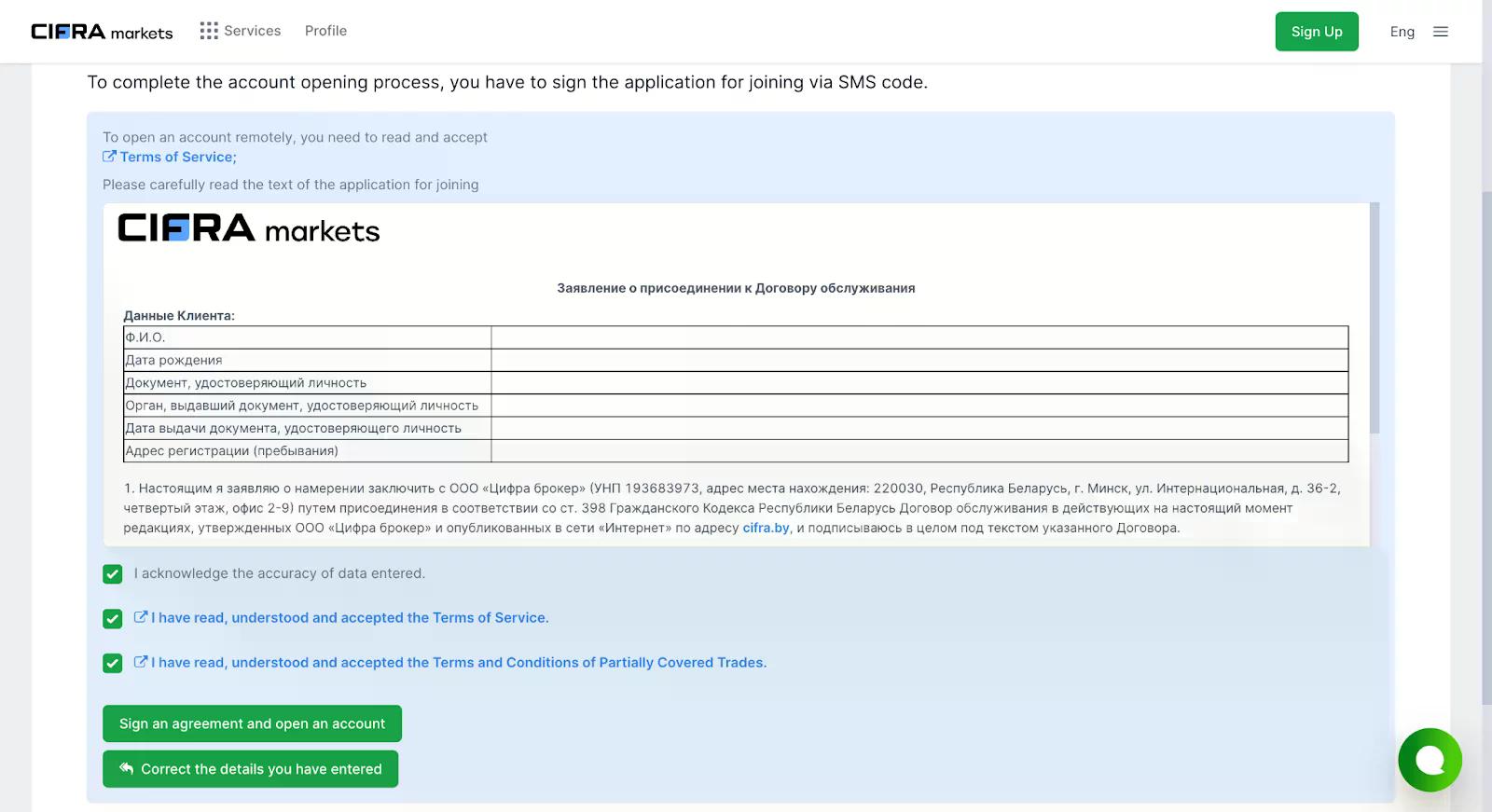
Task: Toggle the Terms of Service acceptance checkbox
Action: tap(113, 619)
